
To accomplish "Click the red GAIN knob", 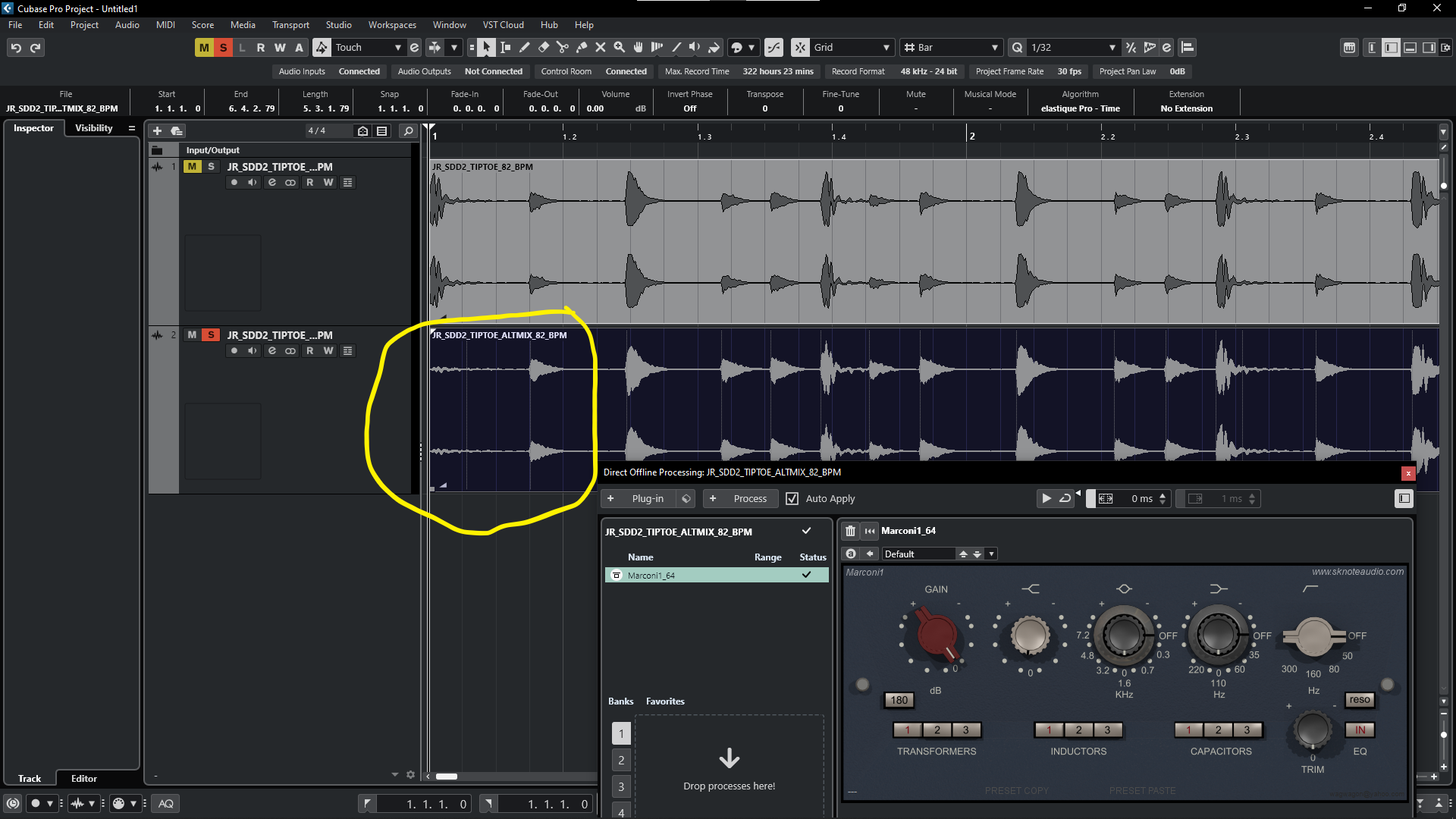I will point(936,635).
